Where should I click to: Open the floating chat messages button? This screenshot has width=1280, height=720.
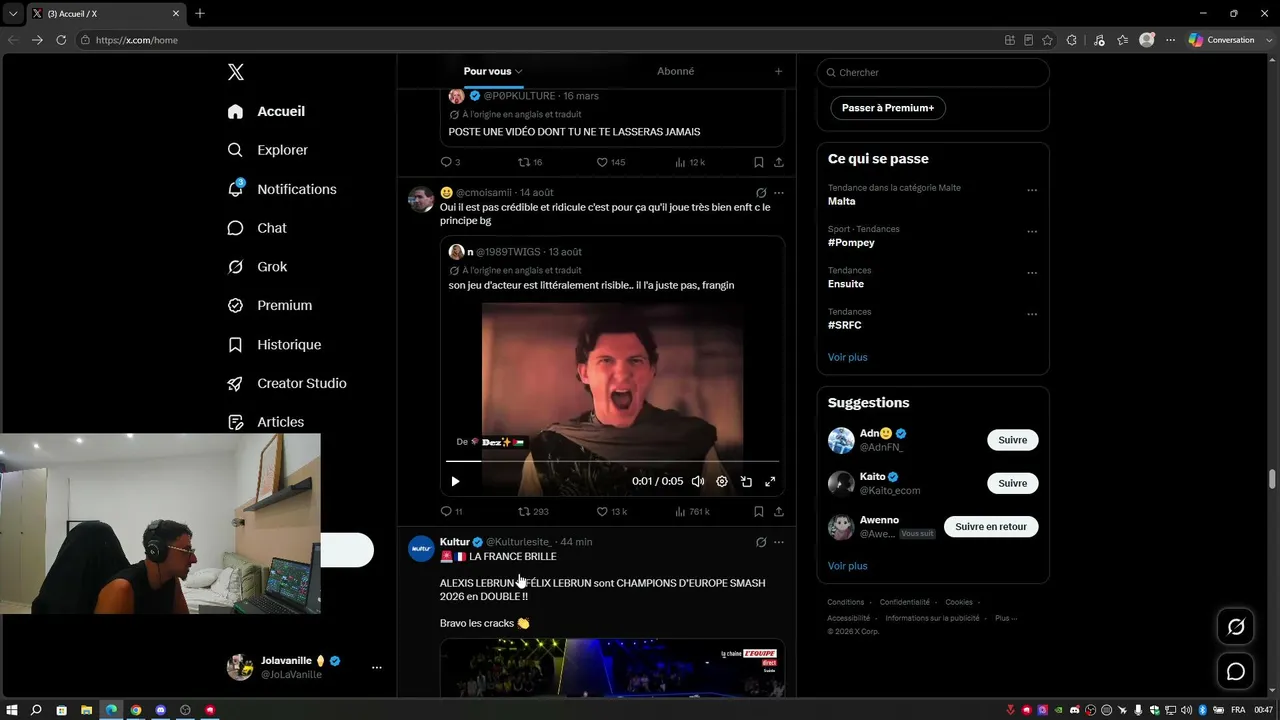point(1236,671)
